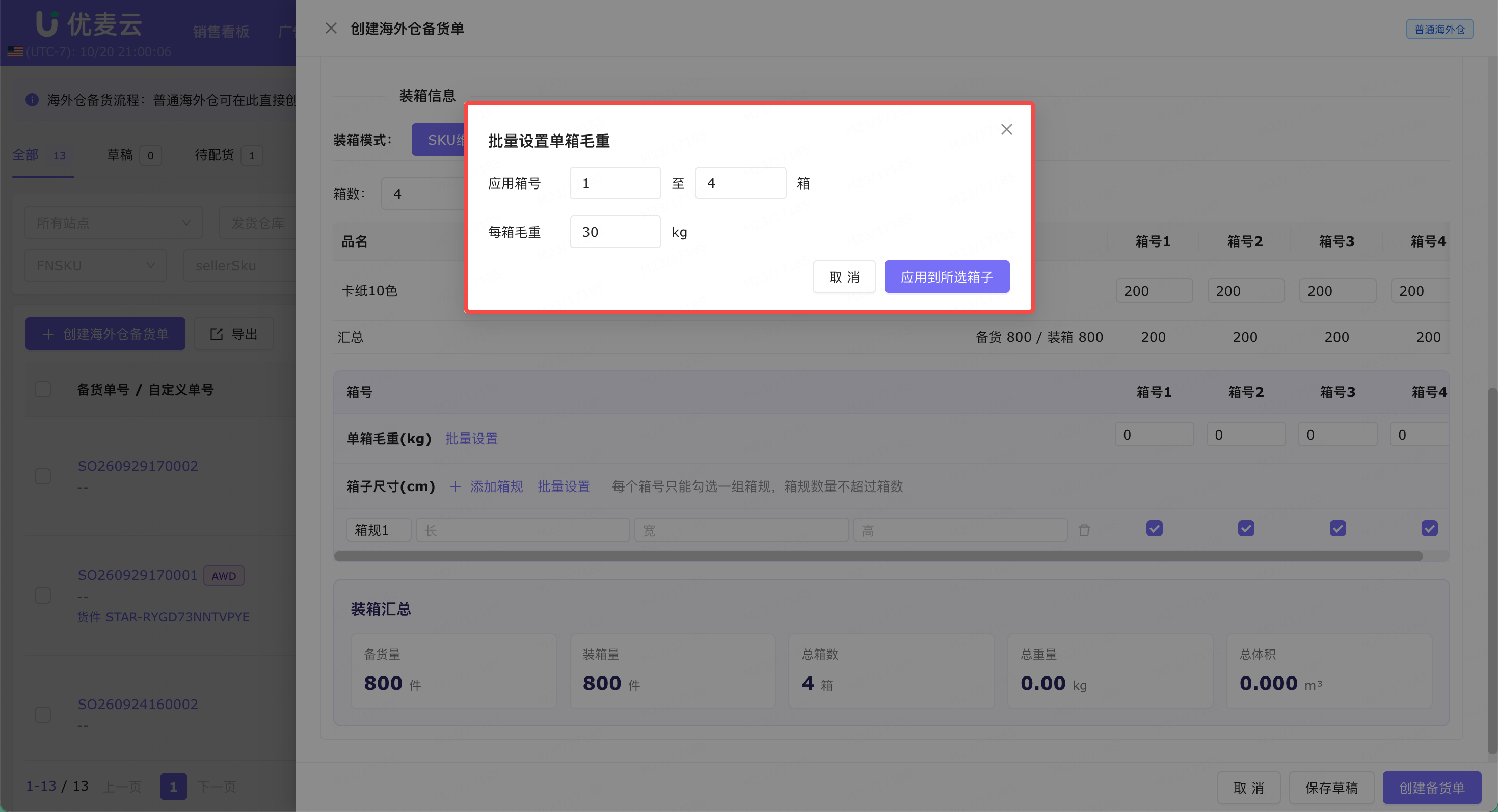Open 销售看板 in top navigation
This screenshot has height=812, width=1498.
221,32
